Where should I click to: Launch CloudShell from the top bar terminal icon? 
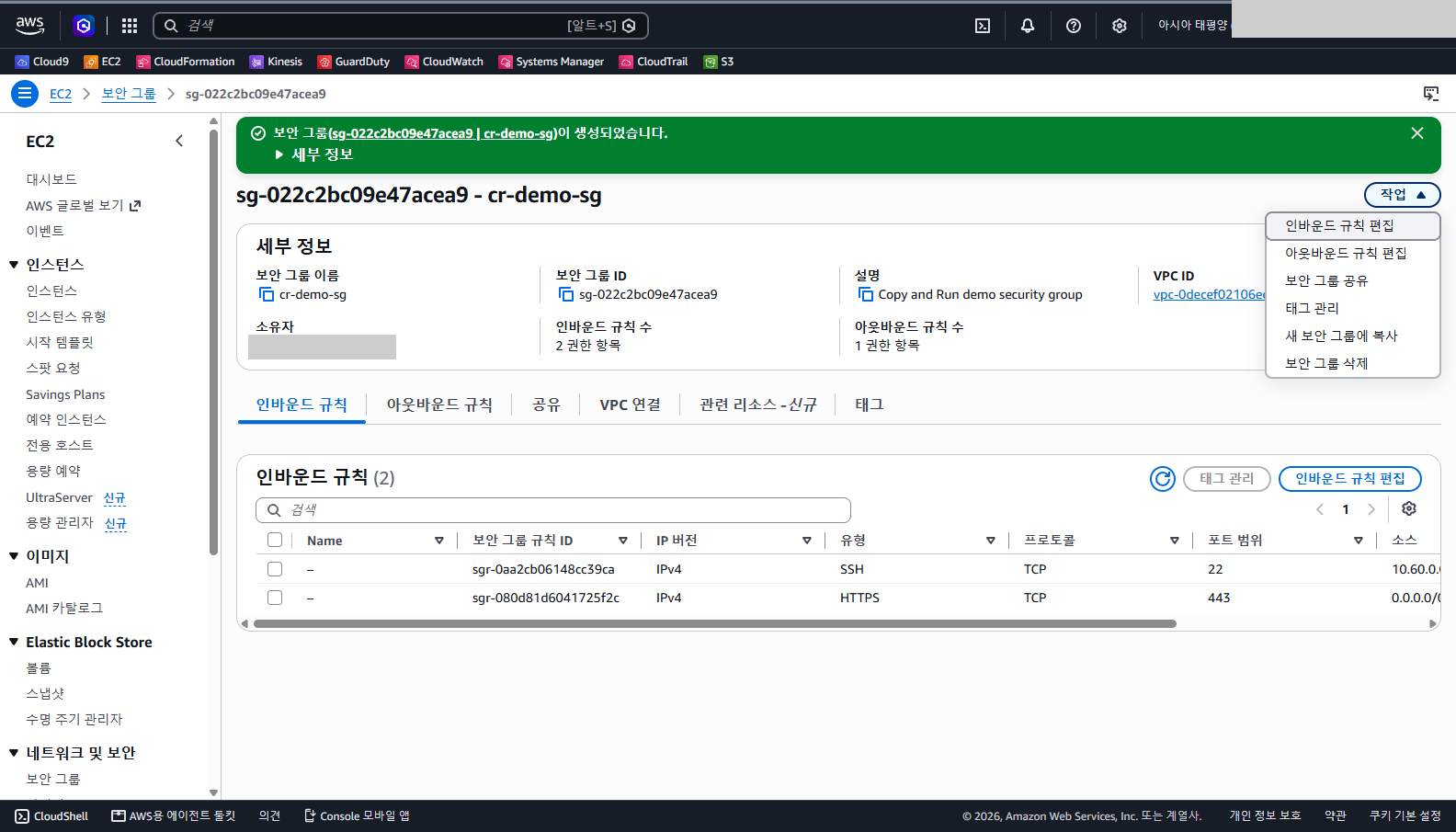(983, 26)
